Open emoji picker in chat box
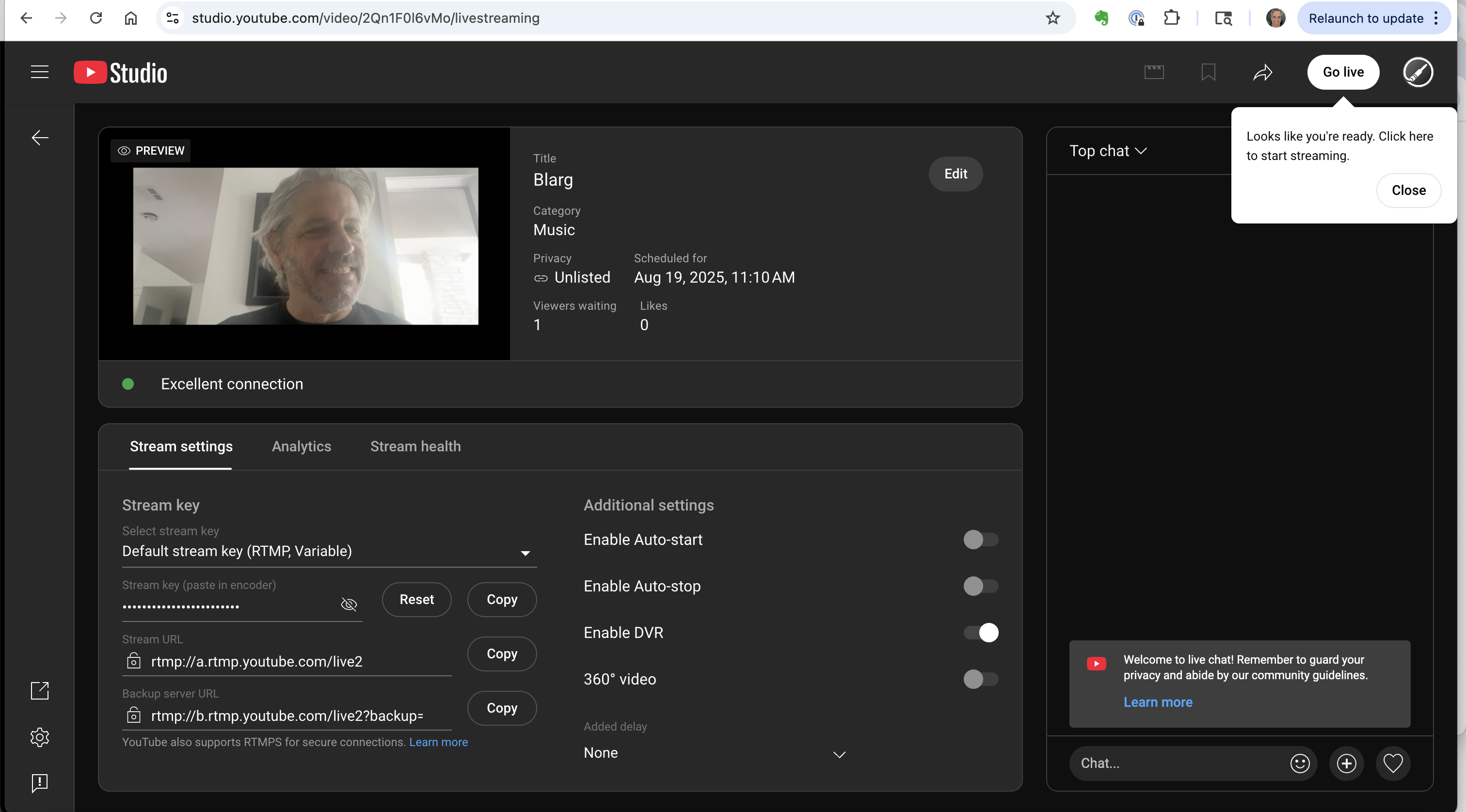Viewport: 1466px width, 812px height. click(1299, 763)
